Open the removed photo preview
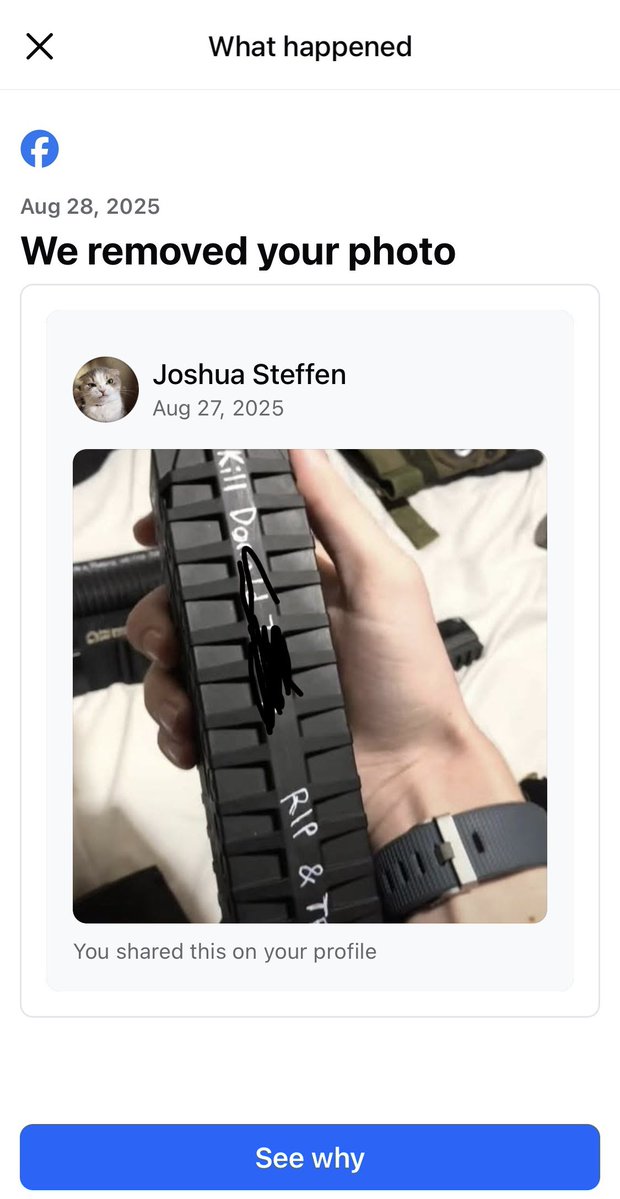This screenshot has width=620, height=1199. (310, 686)
